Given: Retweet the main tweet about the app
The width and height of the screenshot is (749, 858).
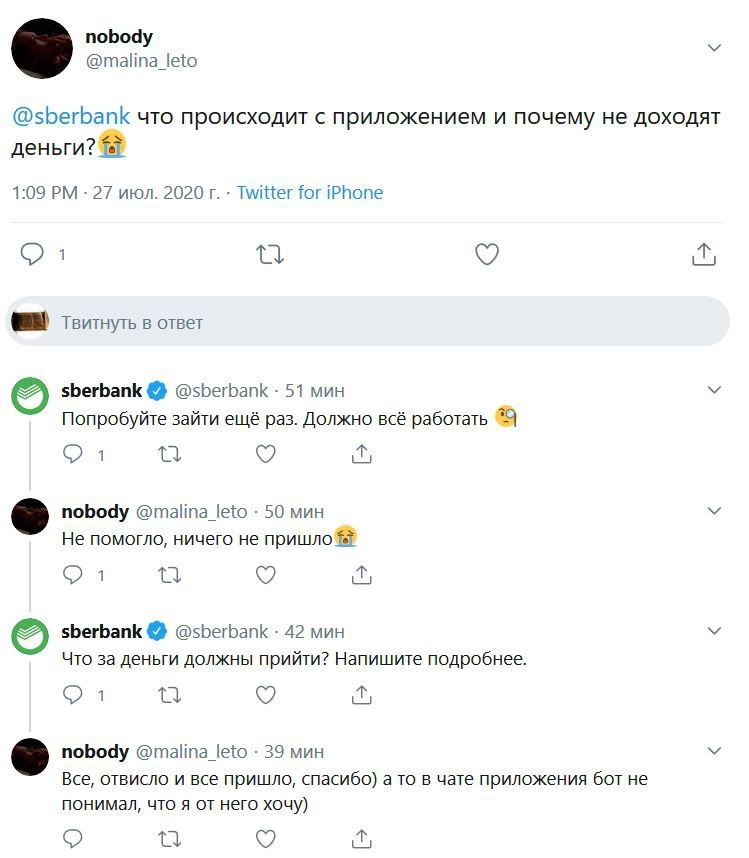Looking at the screenshot, I should [270, 255].
